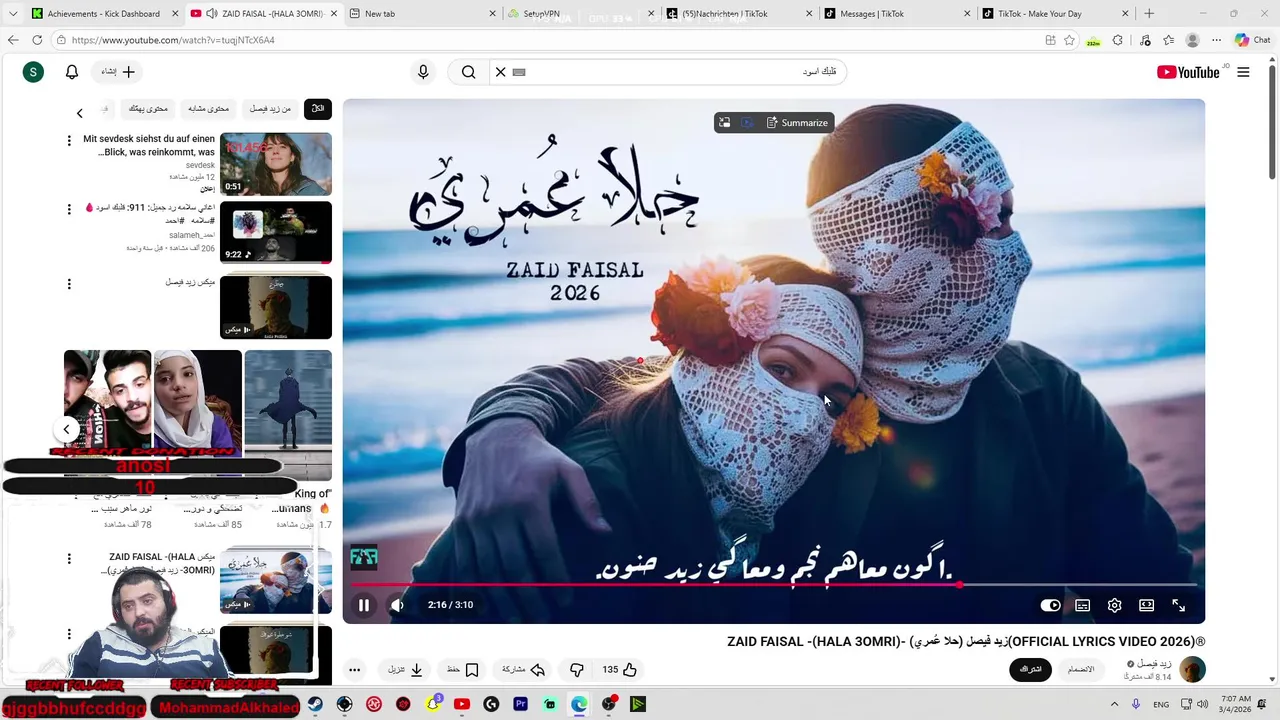Open the more actions three-dot menu
This screenshot has width=1280, height=720.
click(354, 670)
